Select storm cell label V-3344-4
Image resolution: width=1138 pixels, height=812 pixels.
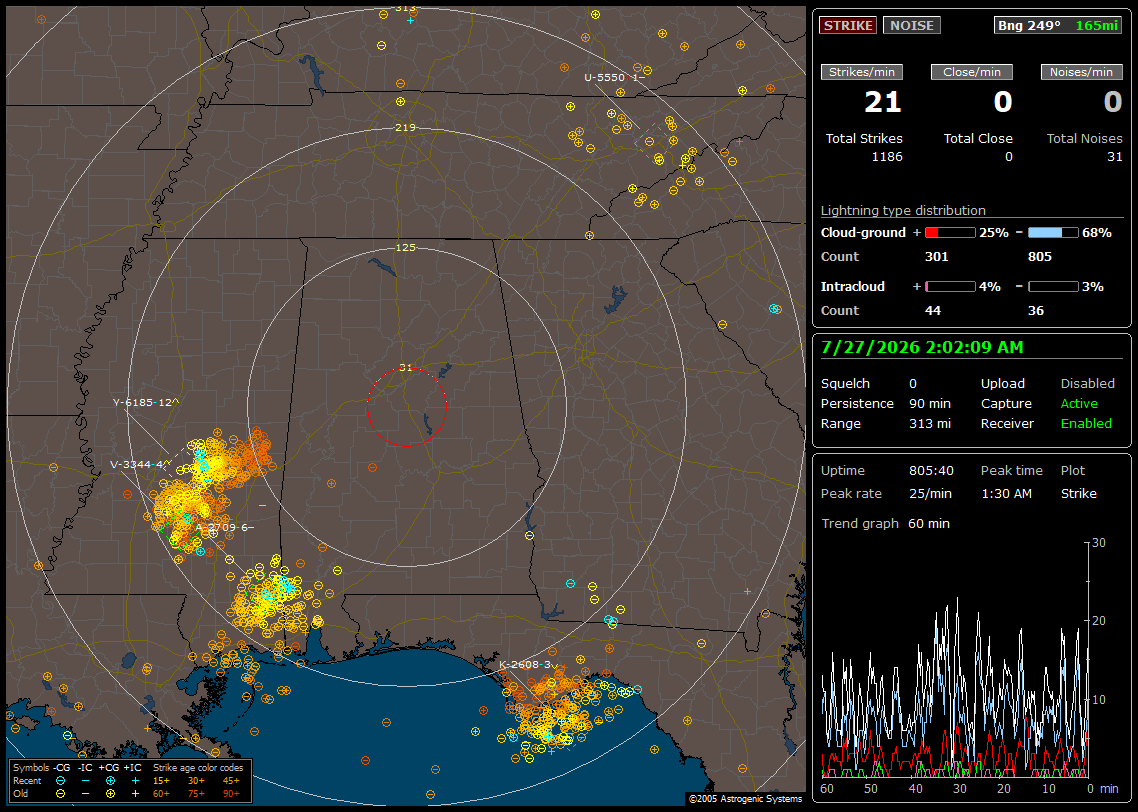click(x=136, y=464)
